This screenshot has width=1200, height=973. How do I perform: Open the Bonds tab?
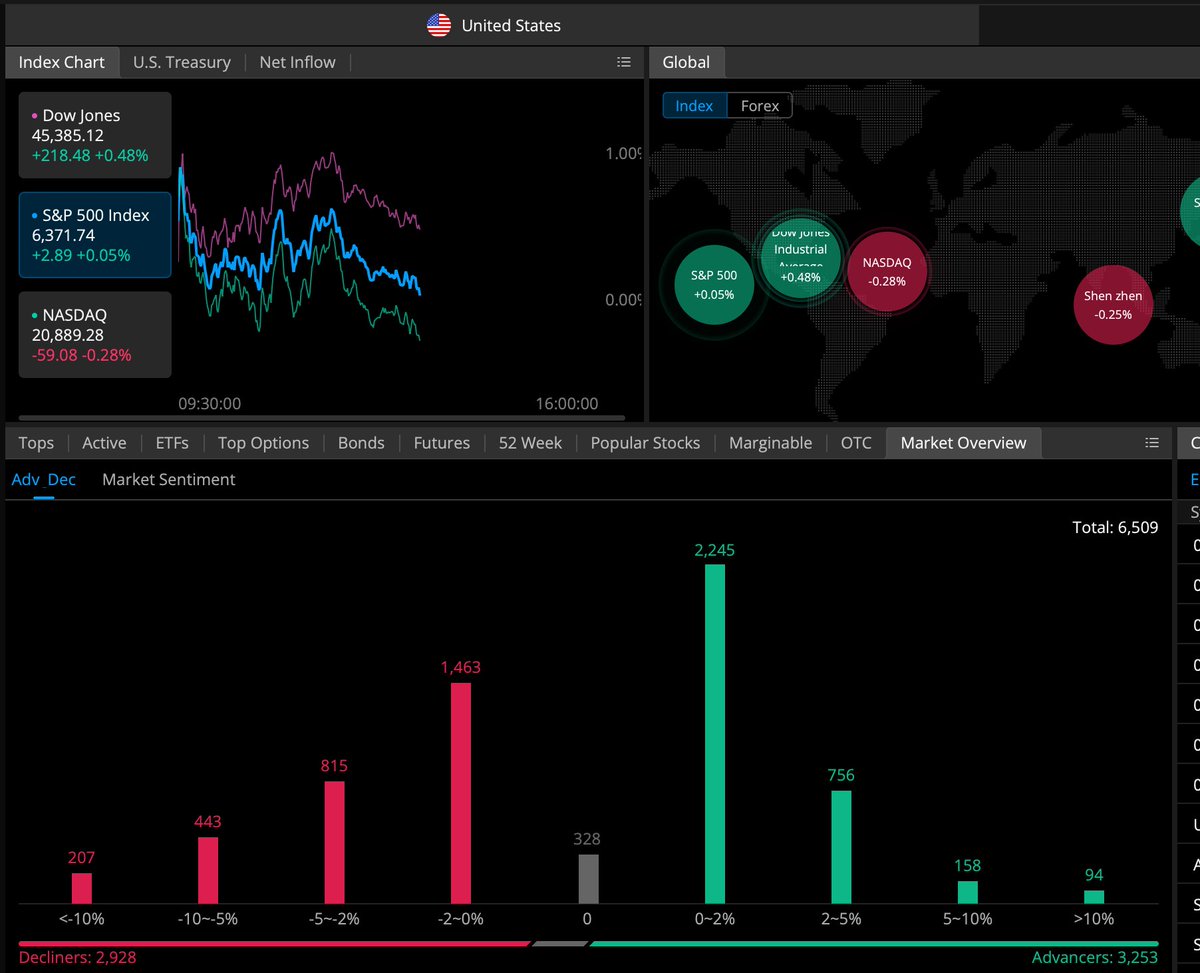click(x=361, y=443)
